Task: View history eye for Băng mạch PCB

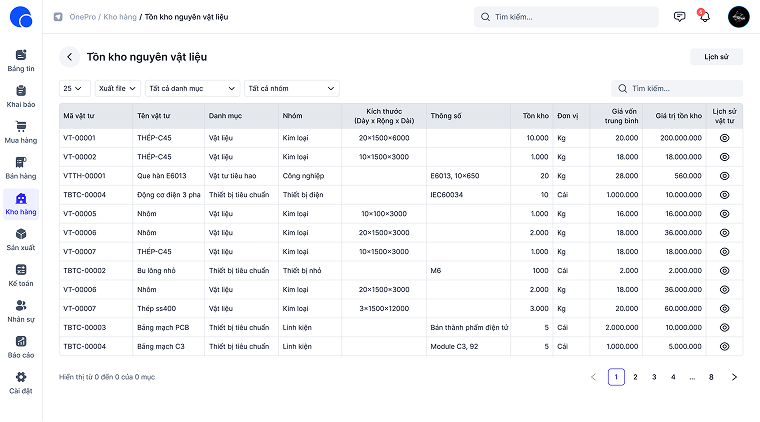Action: tap(725, 327)
